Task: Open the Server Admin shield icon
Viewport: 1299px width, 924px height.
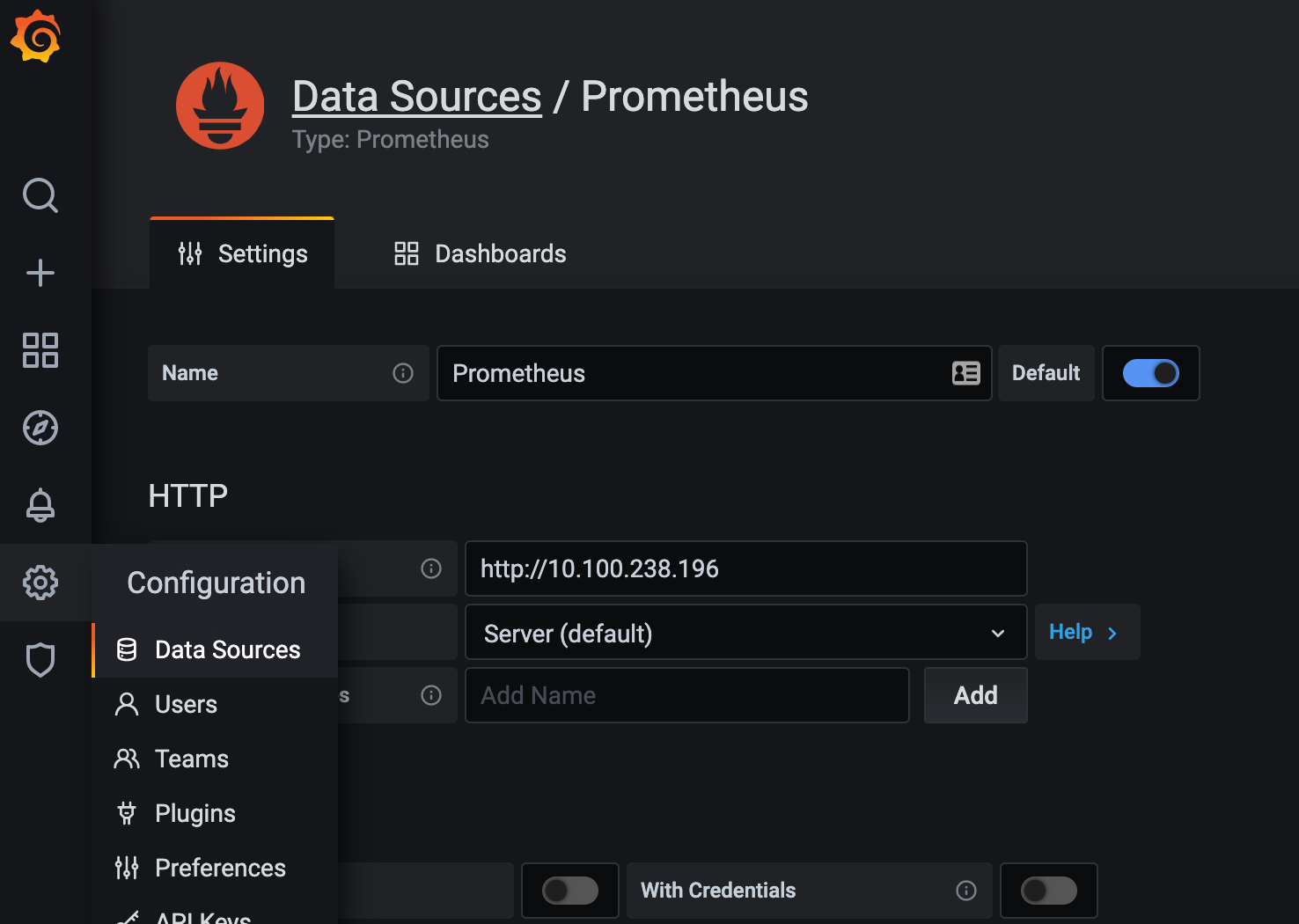Action: tap(40, 660)
